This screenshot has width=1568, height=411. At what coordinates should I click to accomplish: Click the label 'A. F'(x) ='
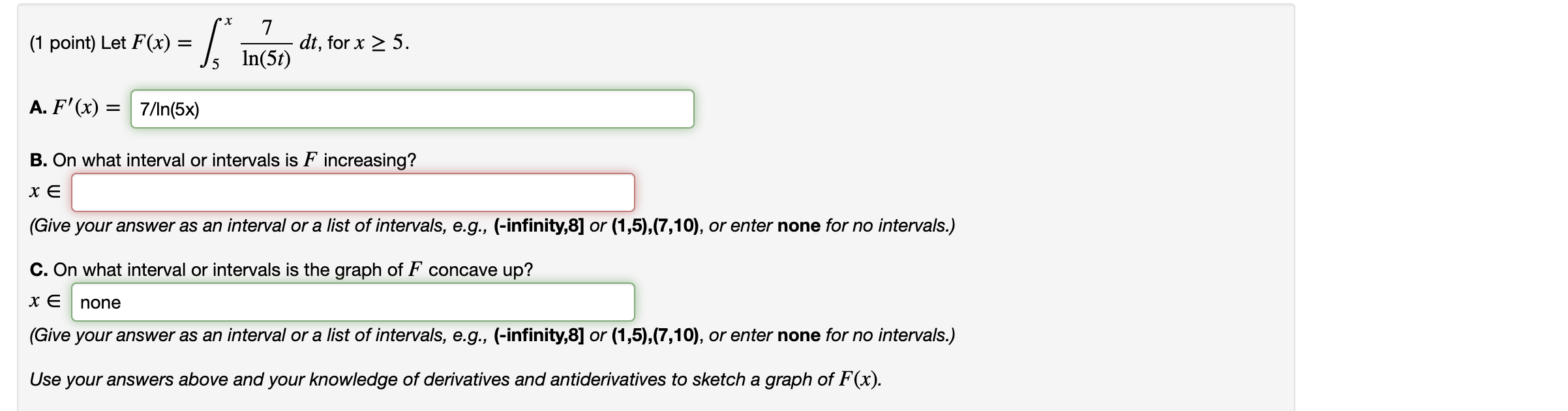75,108
